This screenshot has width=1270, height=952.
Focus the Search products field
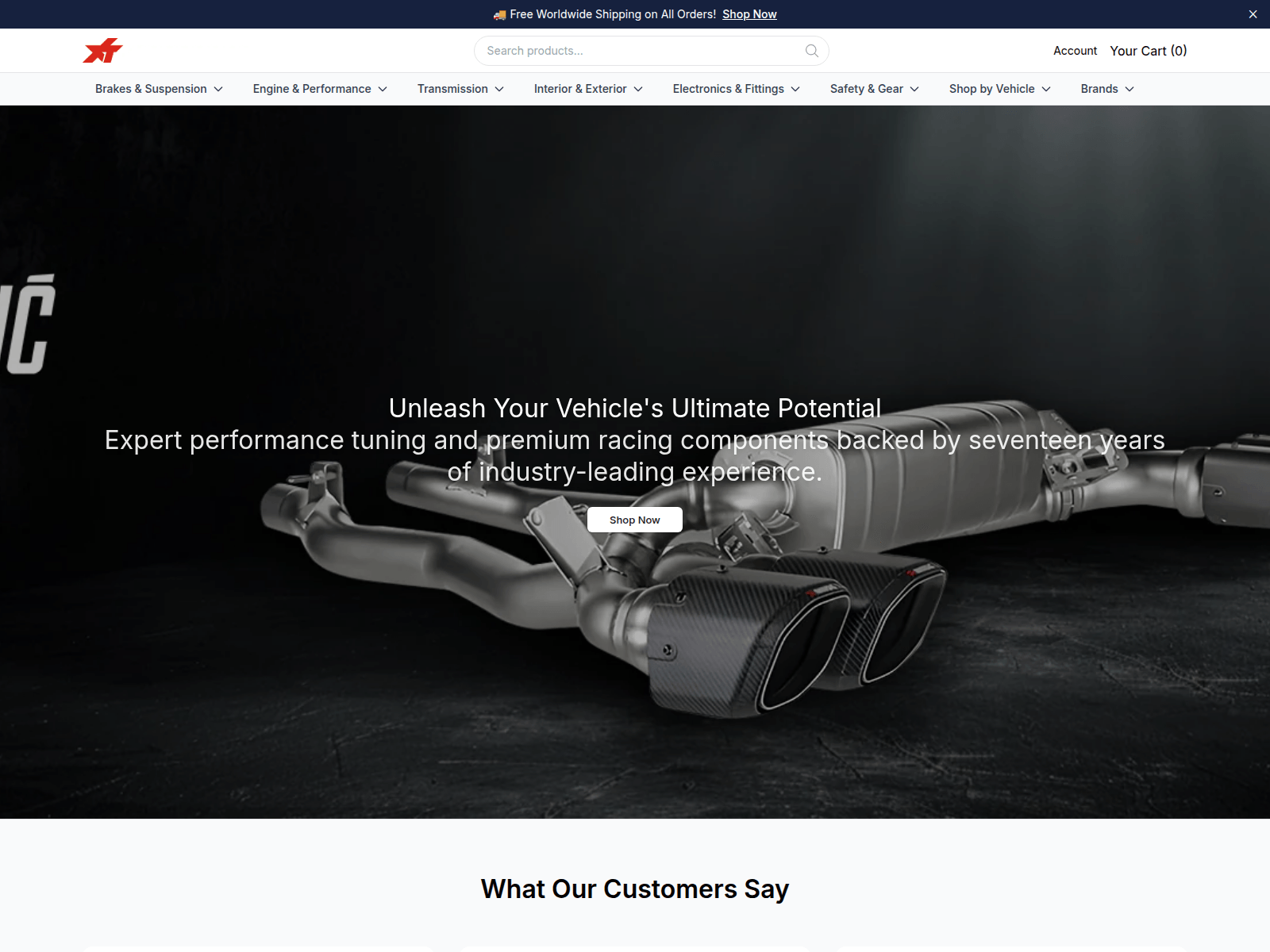(x=651, y=51)
